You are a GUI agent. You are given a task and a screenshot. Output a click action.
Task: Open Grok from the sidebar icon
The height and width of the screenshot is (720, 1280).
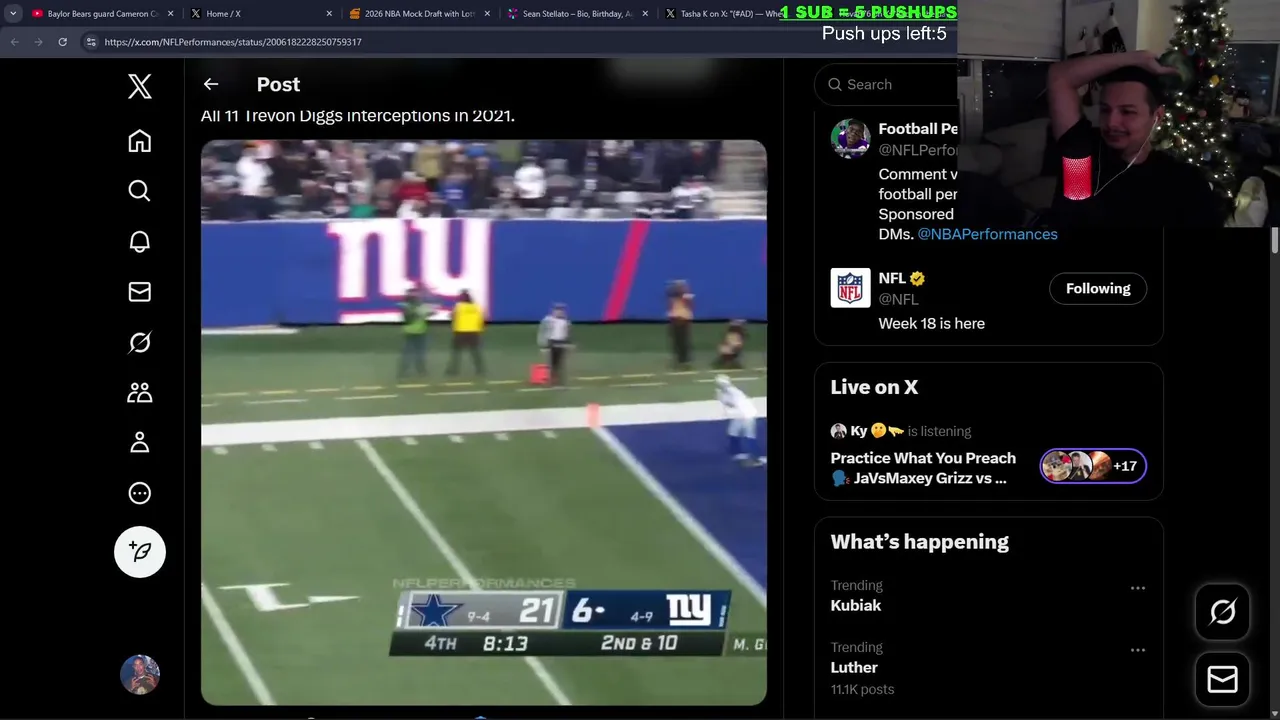click(140, 342)
